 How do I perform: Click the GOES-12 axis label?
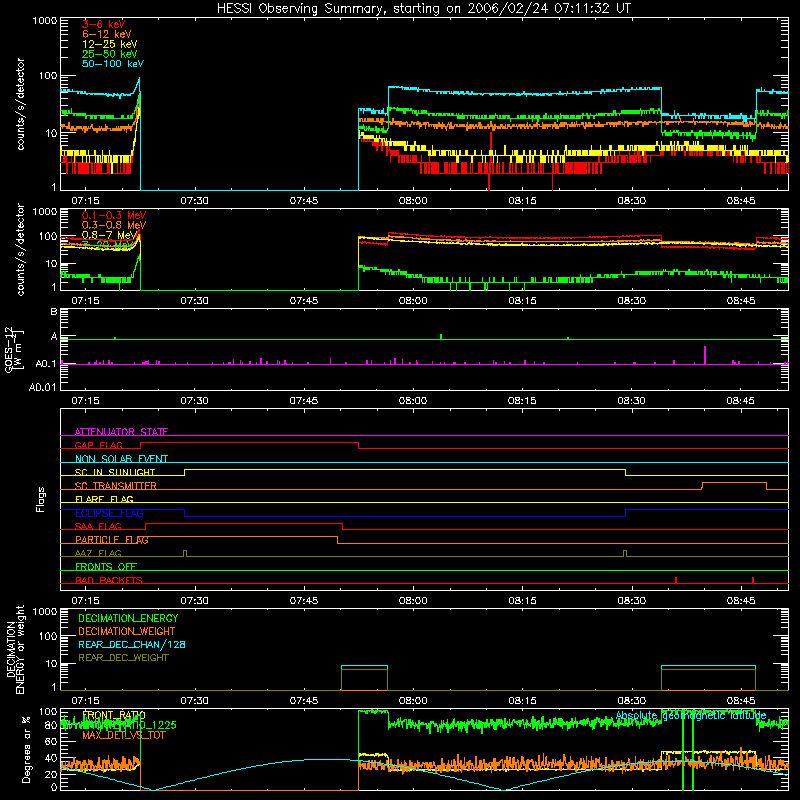14,349
